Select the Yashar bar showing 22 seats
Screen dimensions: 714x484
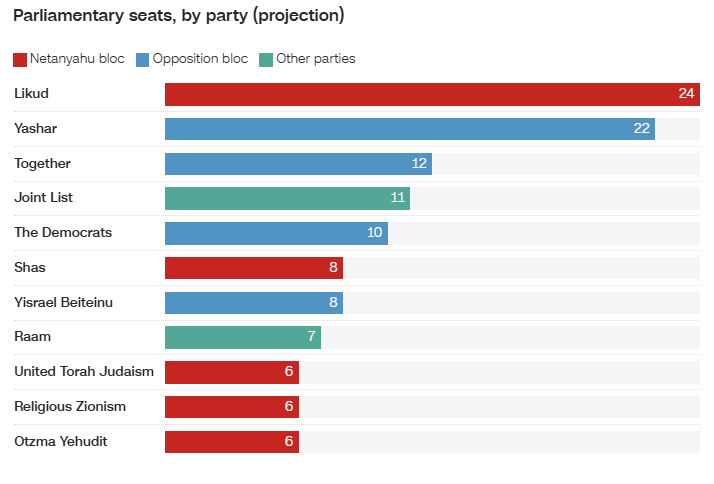(x=410, y=129)
